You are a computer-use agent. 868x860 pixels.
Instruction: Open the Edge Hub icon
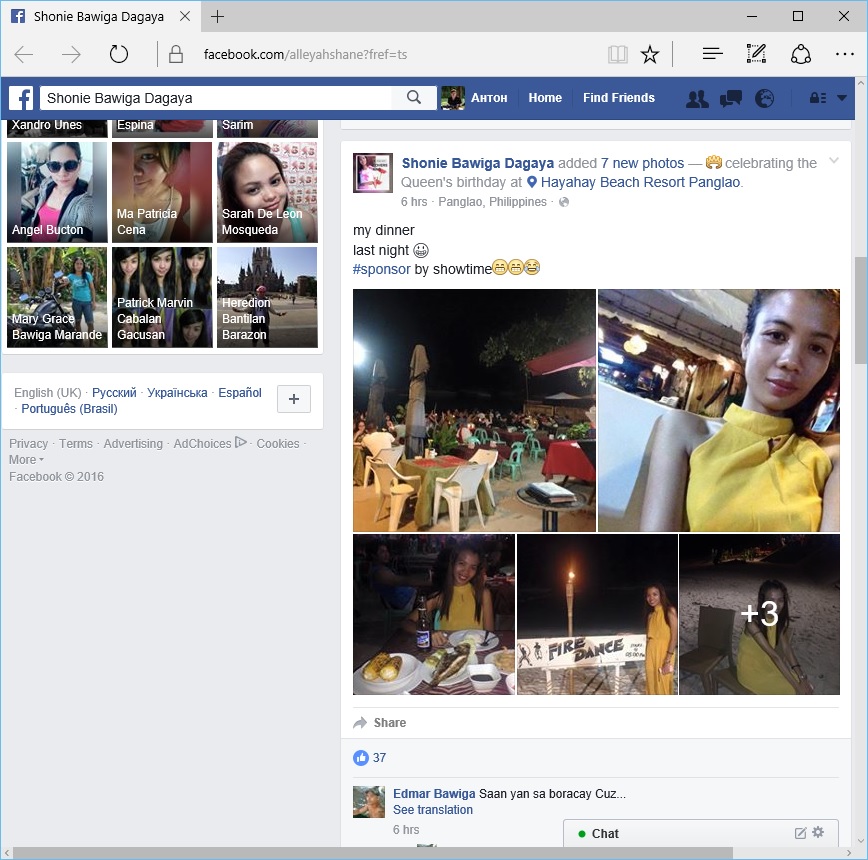click(712, 55)
